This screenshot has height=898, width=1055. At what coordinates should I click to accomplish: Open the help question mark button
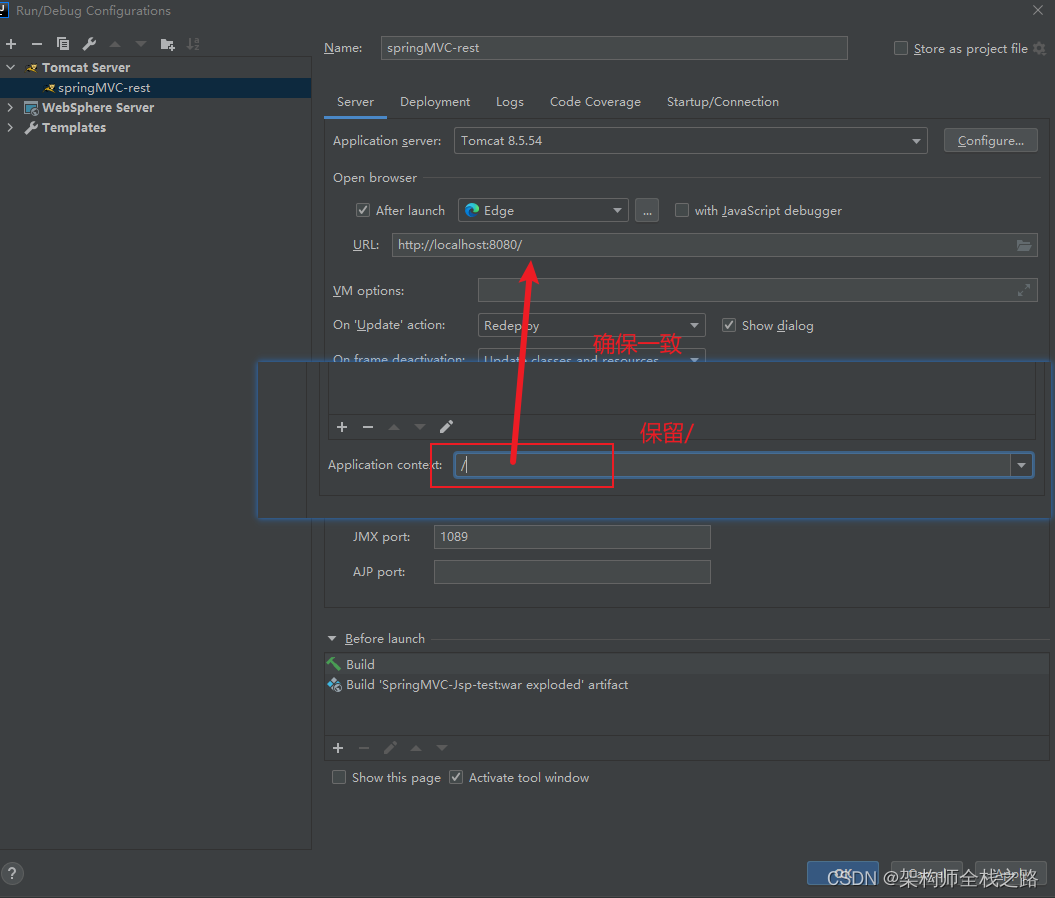point(11,874)
